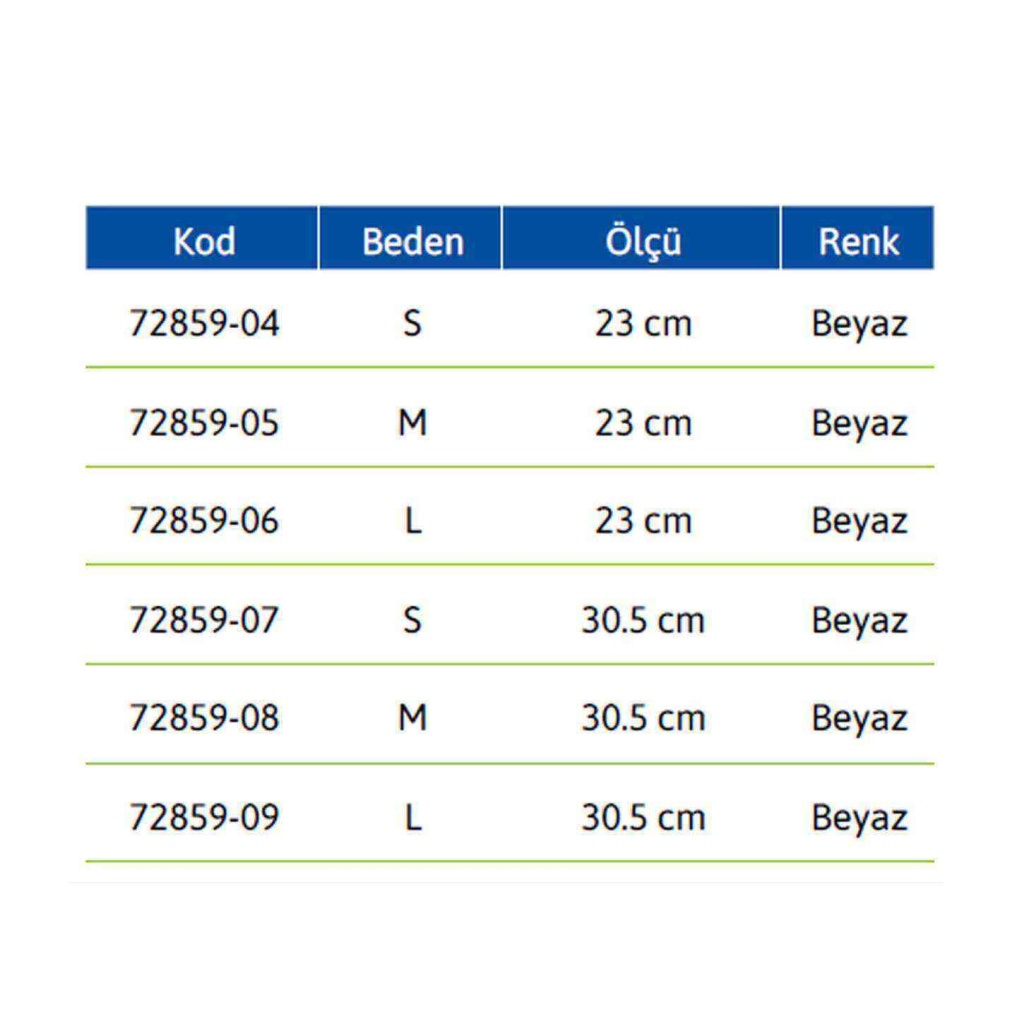The image size is (1024, 1023).
Task: Select product code 72859-05
Action: (204, 423)
